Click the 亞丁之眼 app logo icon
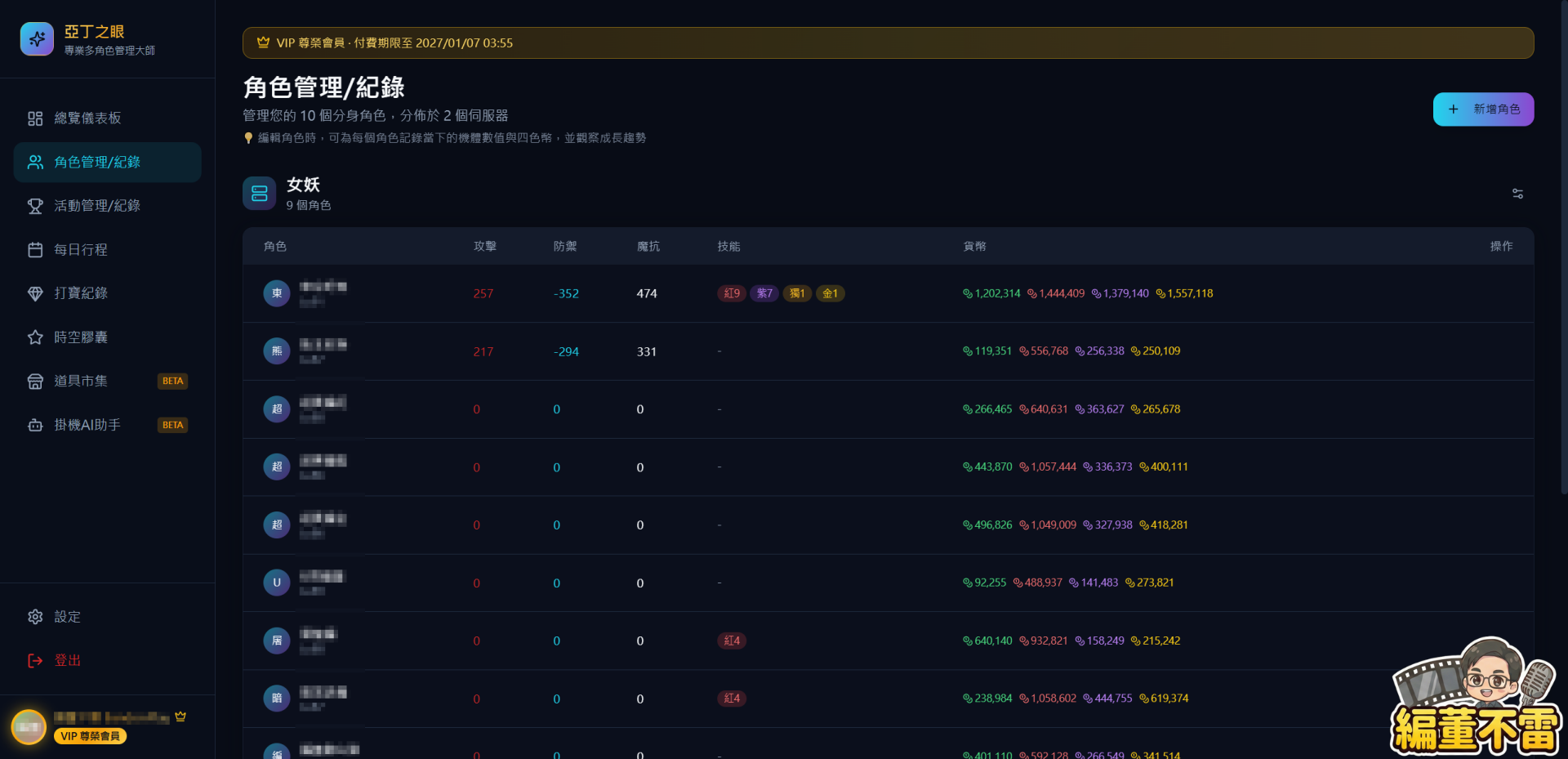The height and width of the screenshot is (759, 1568). (37, 38)
